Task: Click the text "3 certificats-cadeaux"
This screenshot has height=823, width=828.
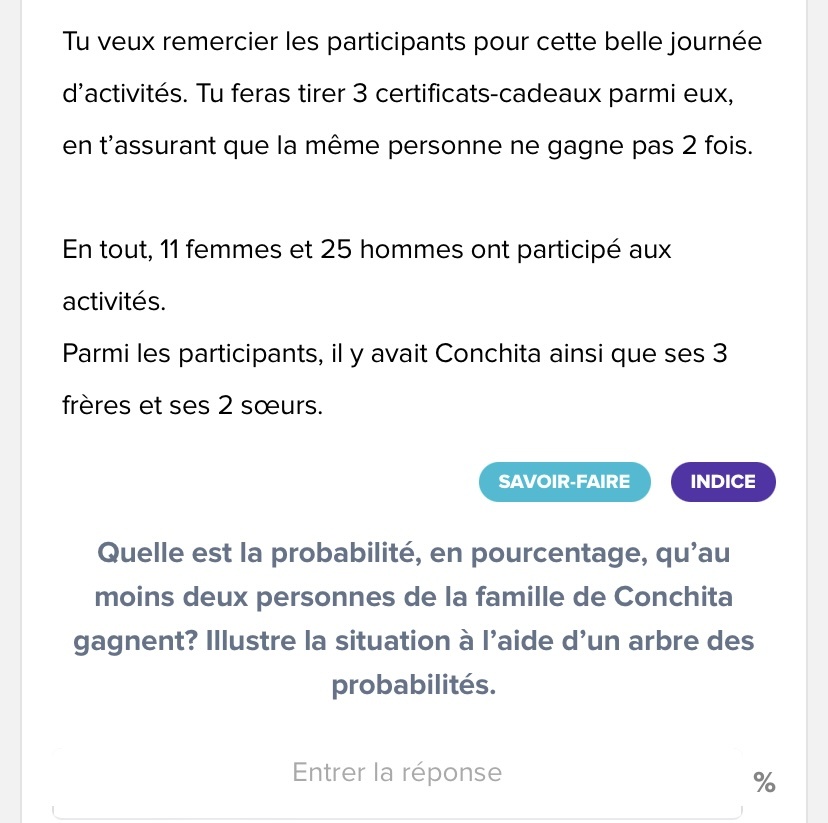Action: coord(446,94)
